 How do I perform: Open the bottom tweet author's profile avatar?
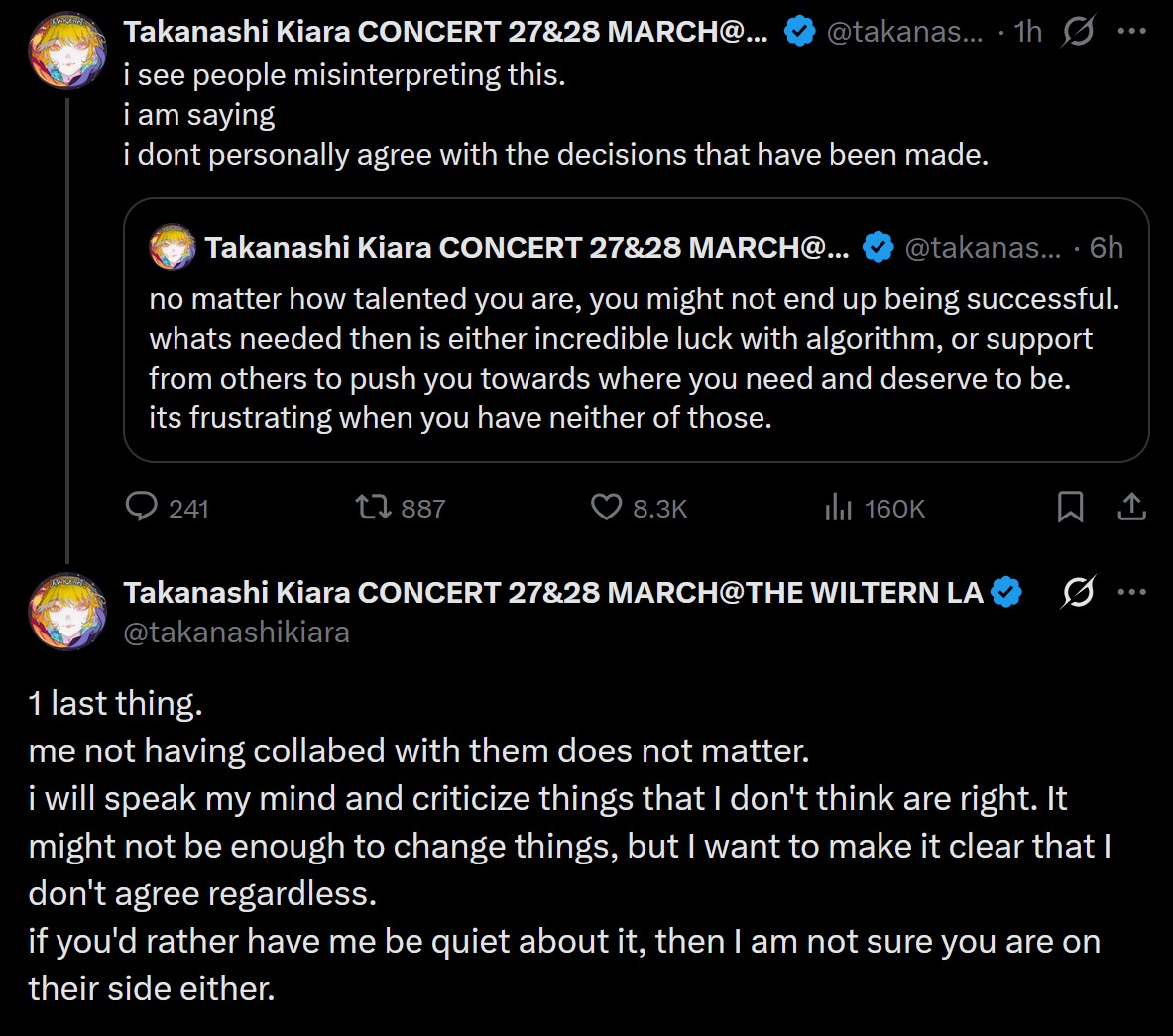67,611
